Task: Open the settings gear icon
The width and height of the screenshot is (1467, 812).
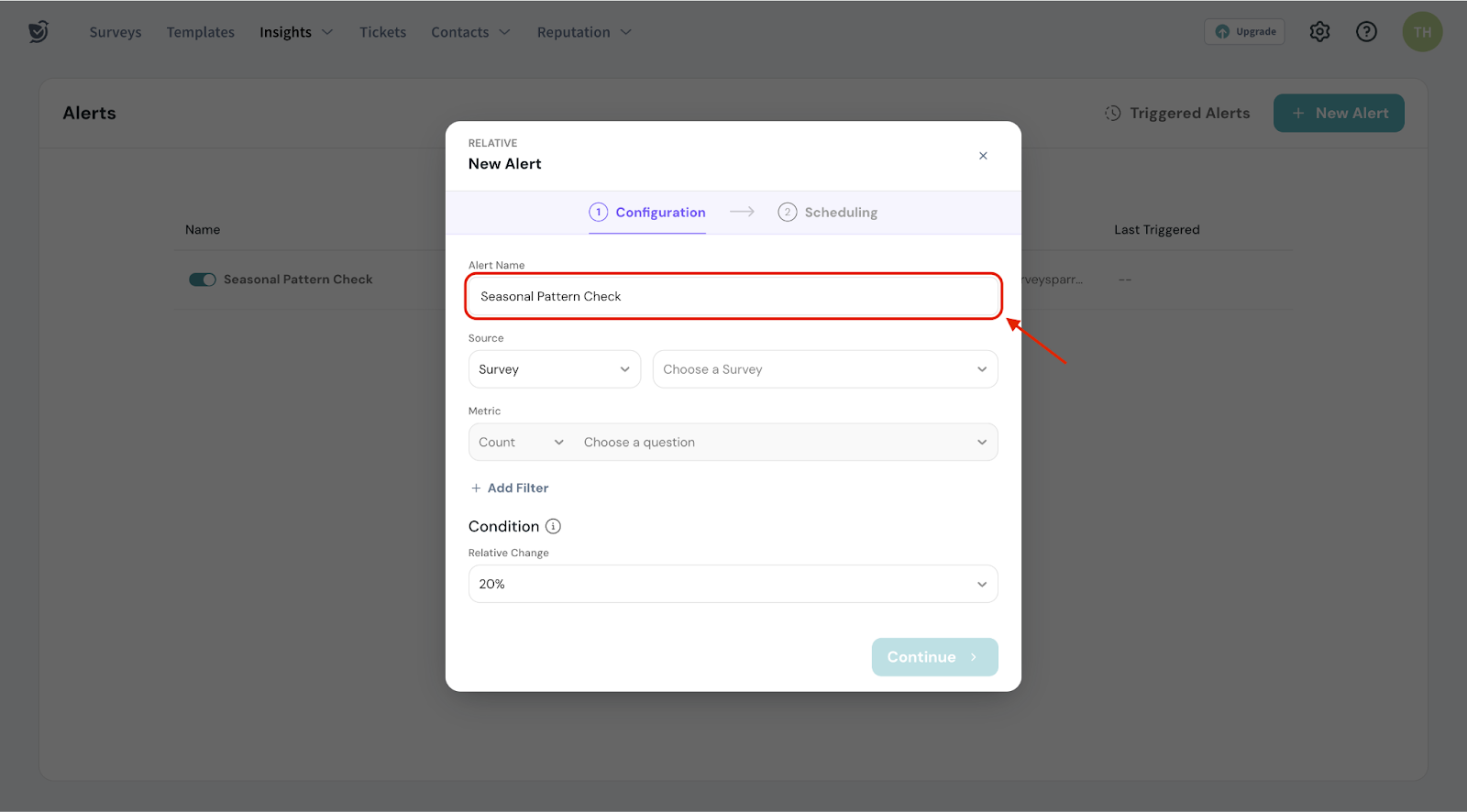Action: point(1319,32)
